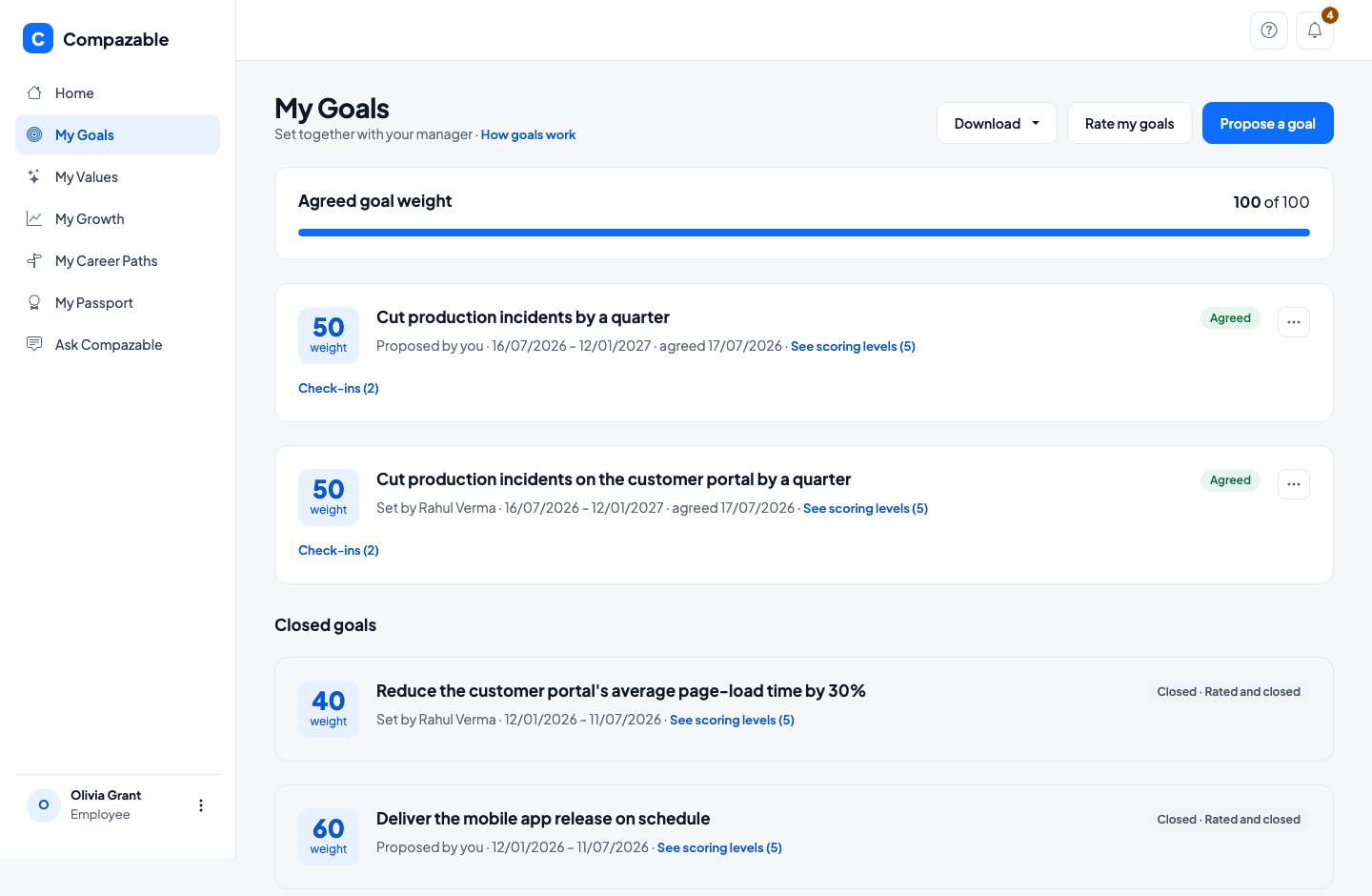Open options menu for customer portal incidents goal
Image resolution: width=1372 pixels, height=896 pixels.
pyautogui.click(x=1294, y=484)
